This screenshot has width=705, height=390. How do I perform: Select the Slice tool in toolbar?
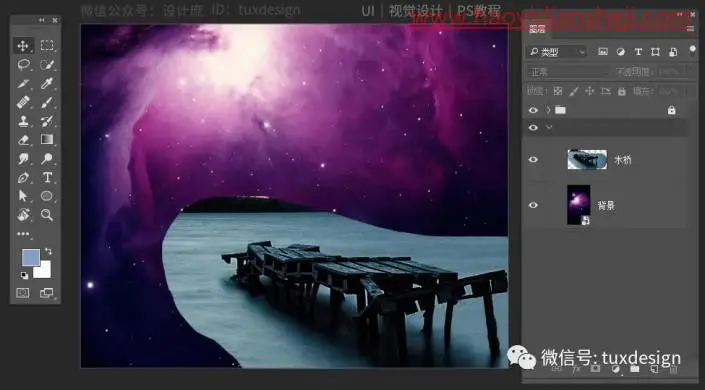pos(23,84)
